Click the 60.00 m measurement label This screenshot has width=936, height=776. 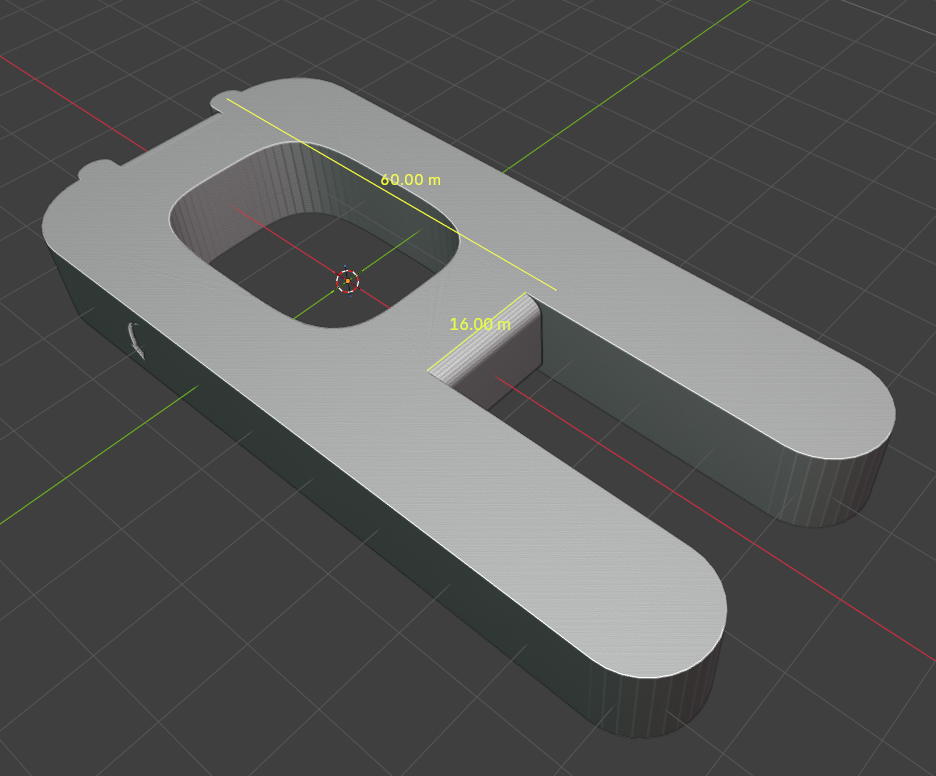411,180
